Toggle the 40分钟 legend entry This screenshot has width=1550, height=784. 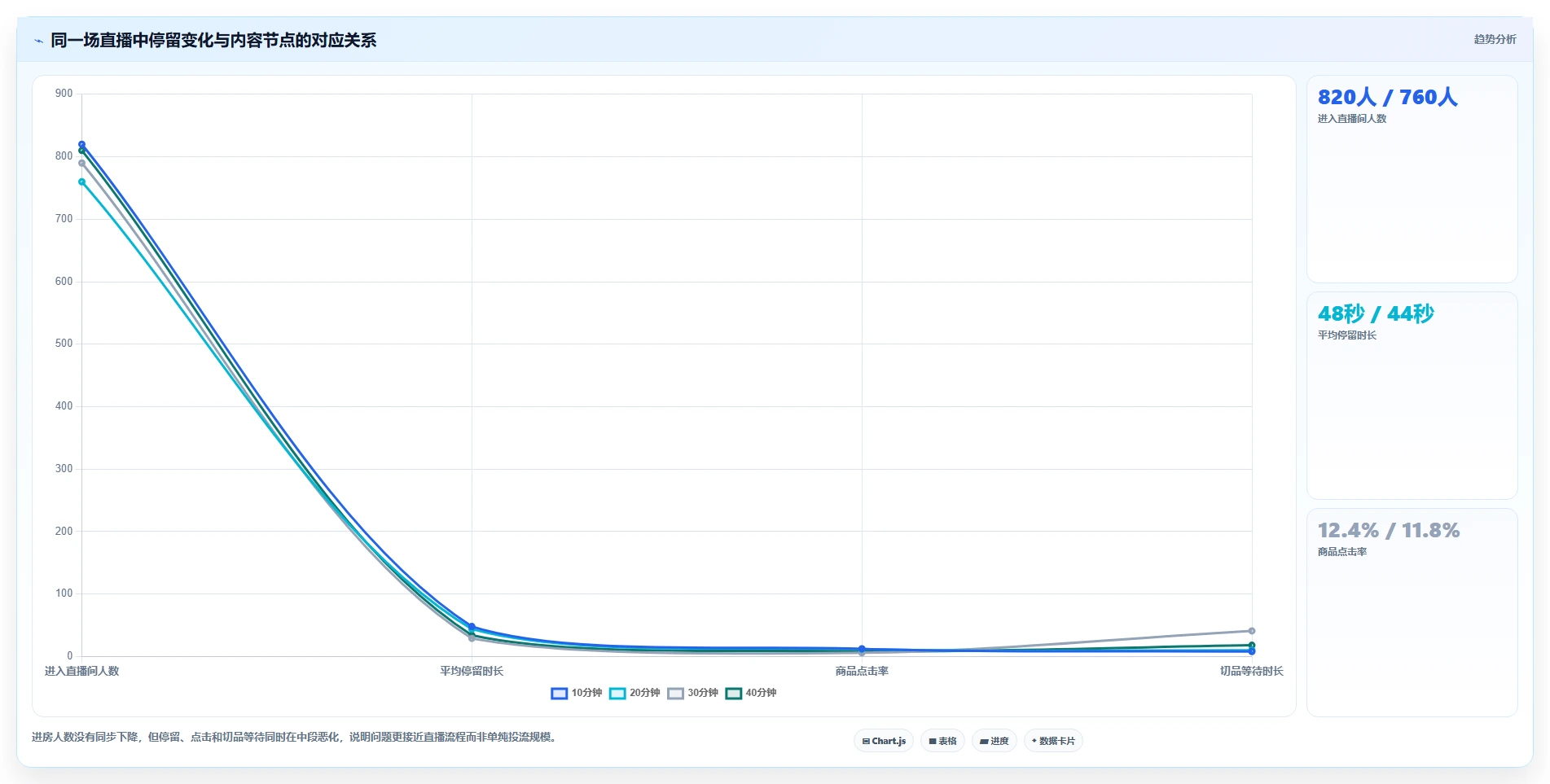click(x=751, y=694)
